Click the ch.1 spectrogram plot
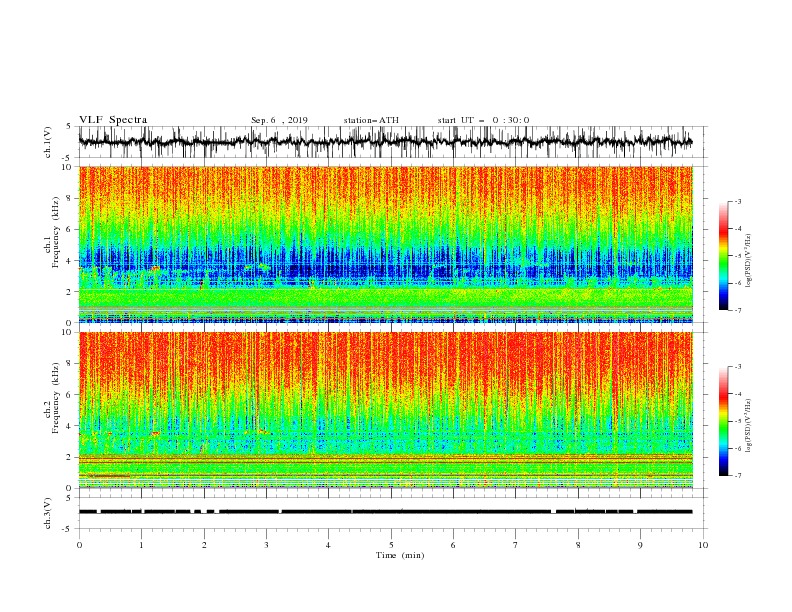The width and height of the screenshot is (792, 612). coord(386,244)
